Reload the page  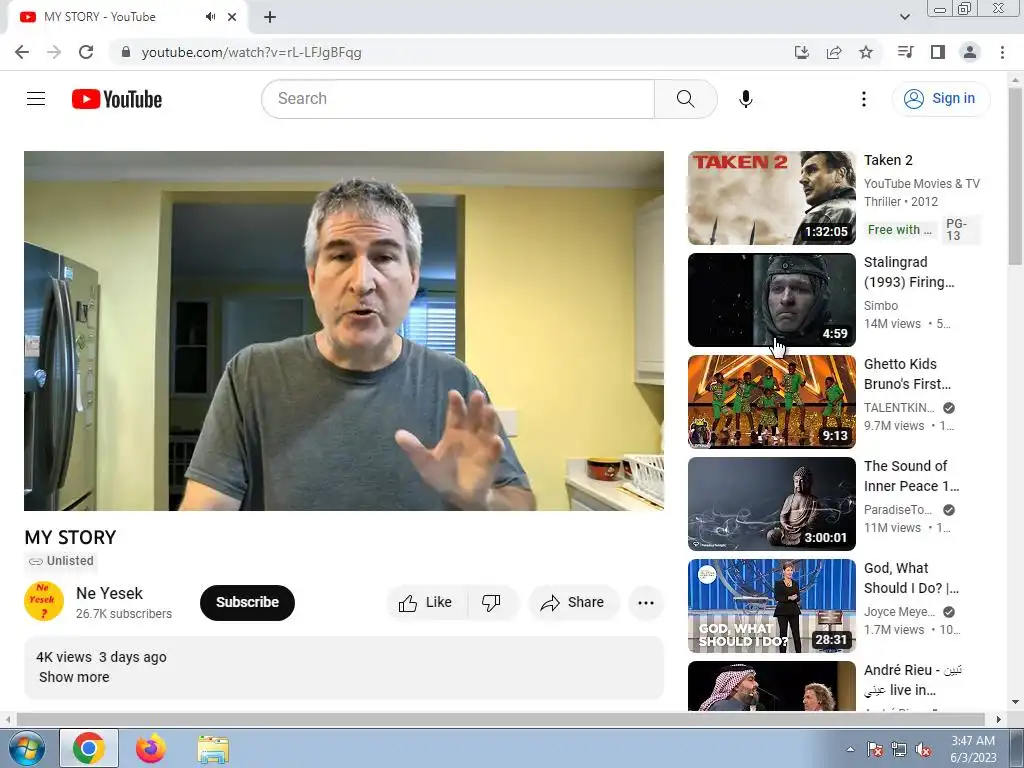pos(86,52)
